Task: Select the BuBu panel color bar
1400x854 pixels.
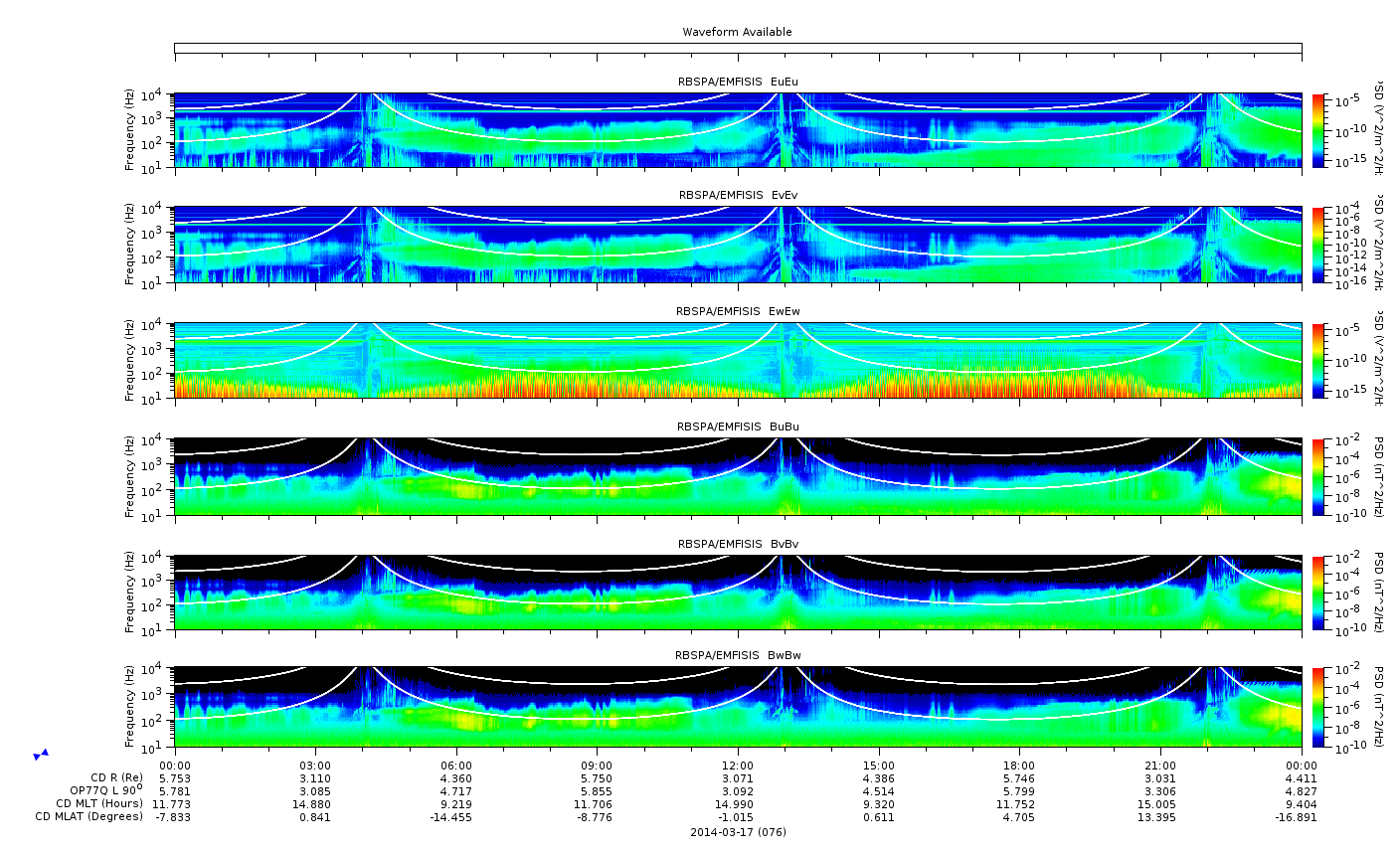Action: (x=1318, y=477)
